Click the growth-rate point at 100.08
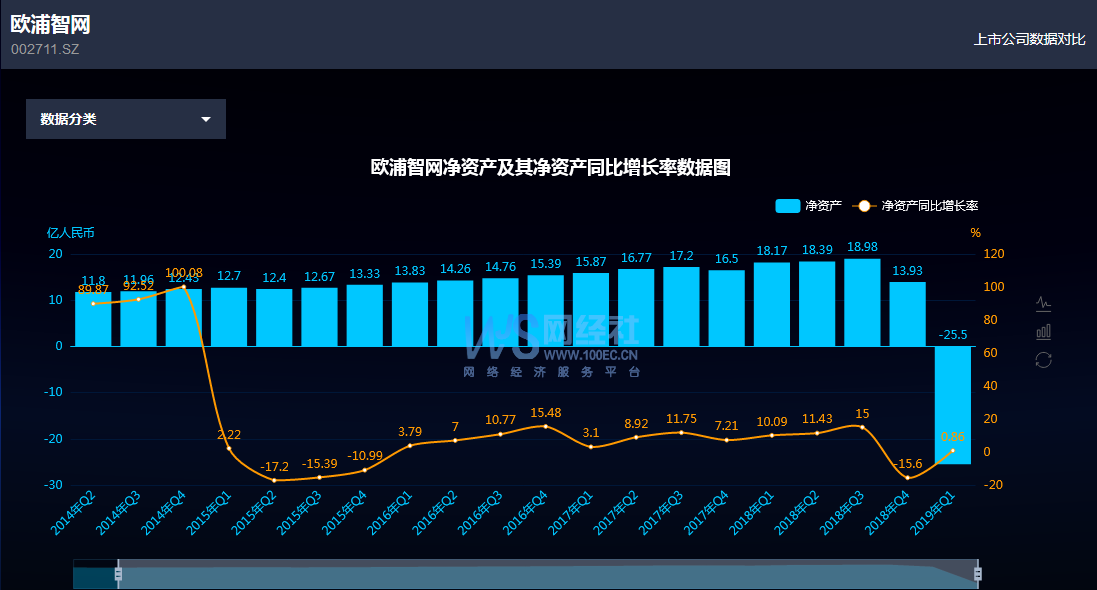The width and height of the screenshot is (1097, 590). 184,286
